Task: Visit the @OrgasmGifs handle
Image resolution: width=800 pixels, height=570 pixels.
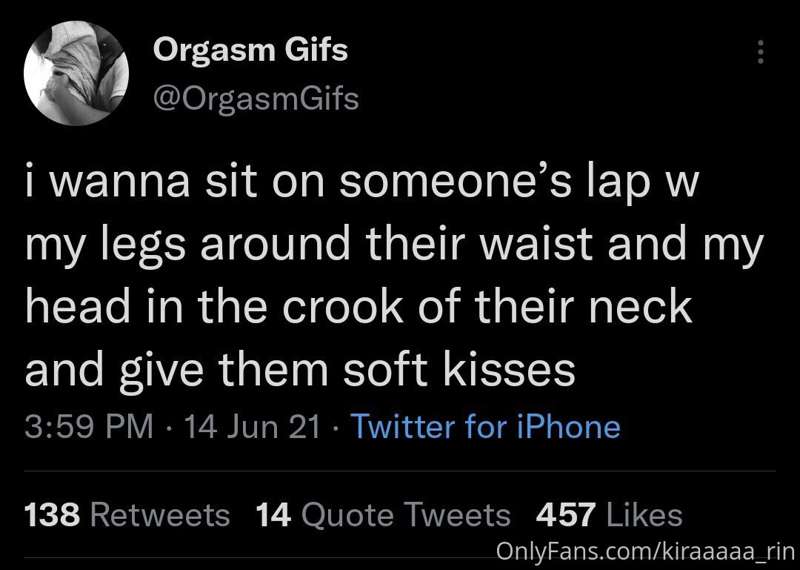Action: (256, 97)
